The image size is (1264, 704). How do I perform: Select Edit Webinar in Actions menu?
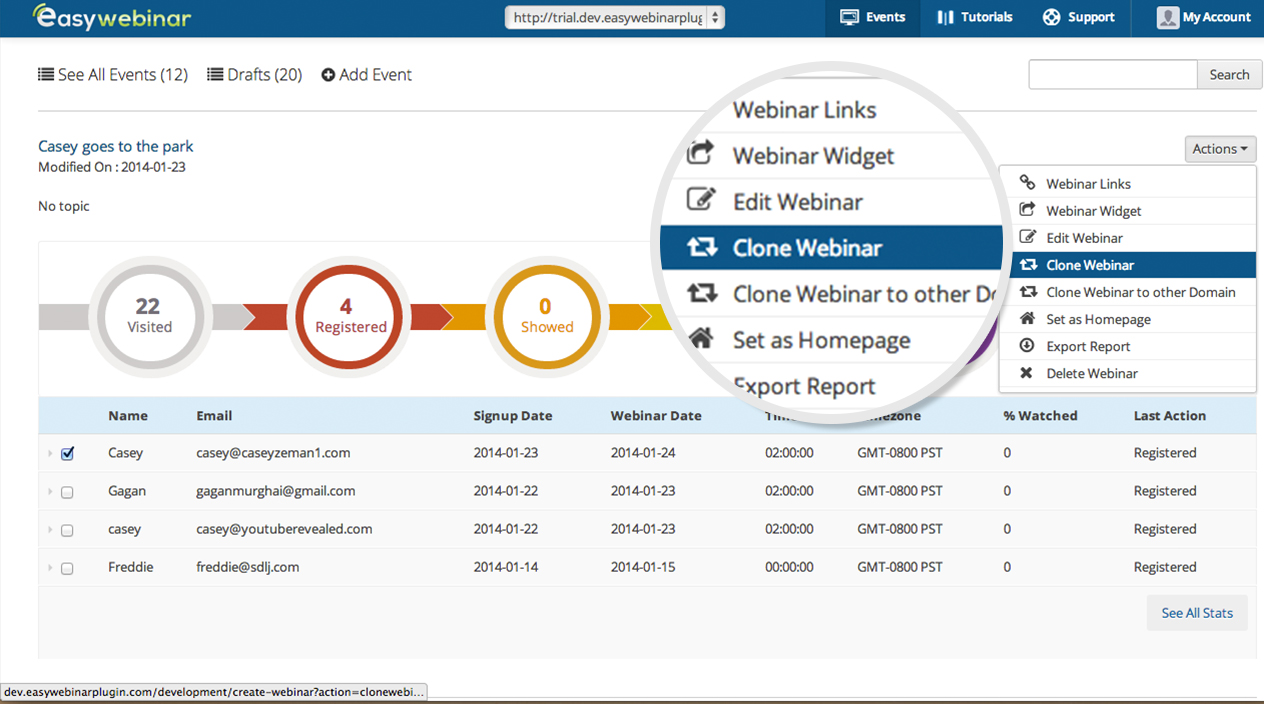coord(1127,238)
